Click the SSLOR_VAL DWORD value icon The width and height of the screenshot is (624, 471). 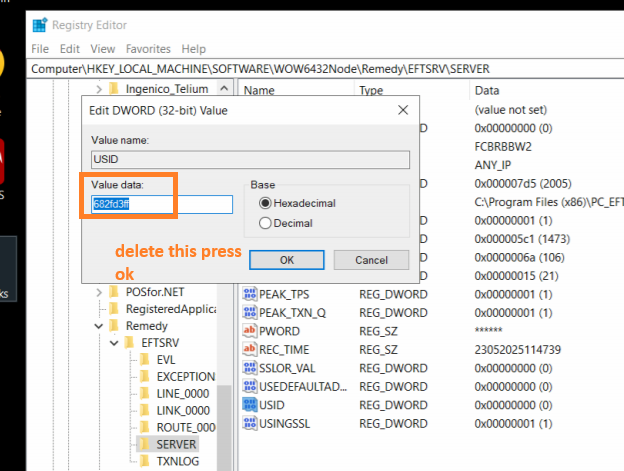[x=250, y=368]
